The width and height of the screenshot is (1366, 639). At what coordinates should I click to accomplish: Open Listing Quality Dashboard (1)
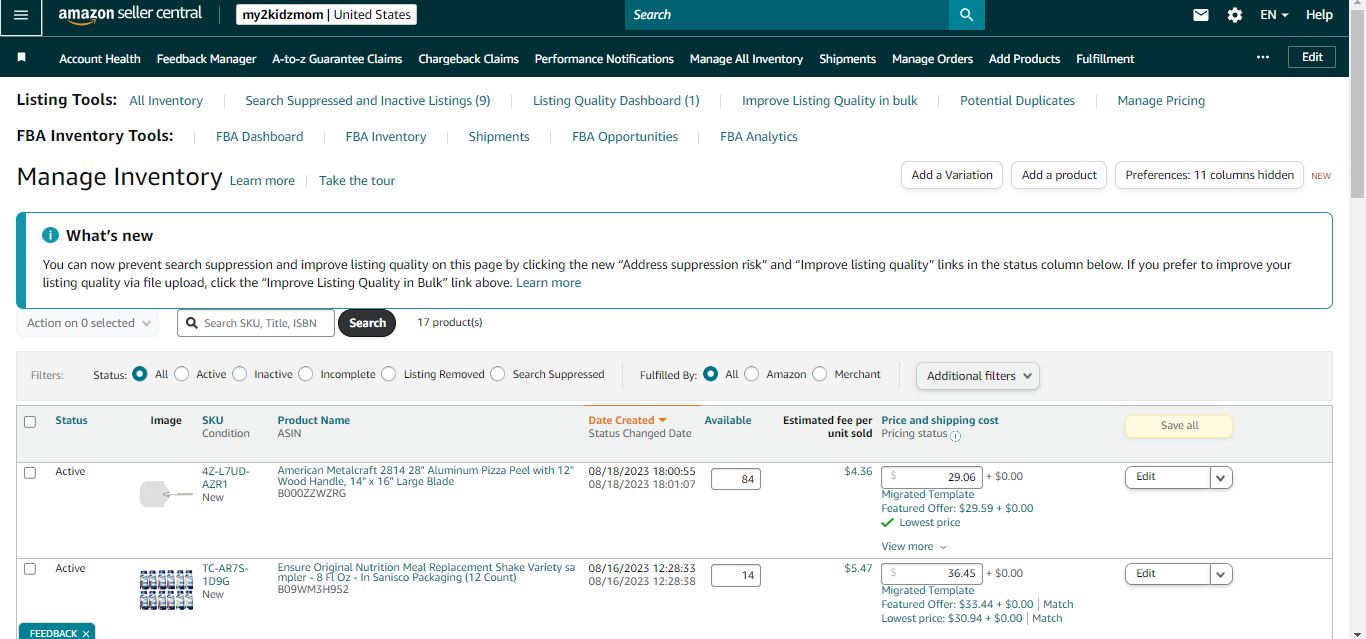point(616,101)
